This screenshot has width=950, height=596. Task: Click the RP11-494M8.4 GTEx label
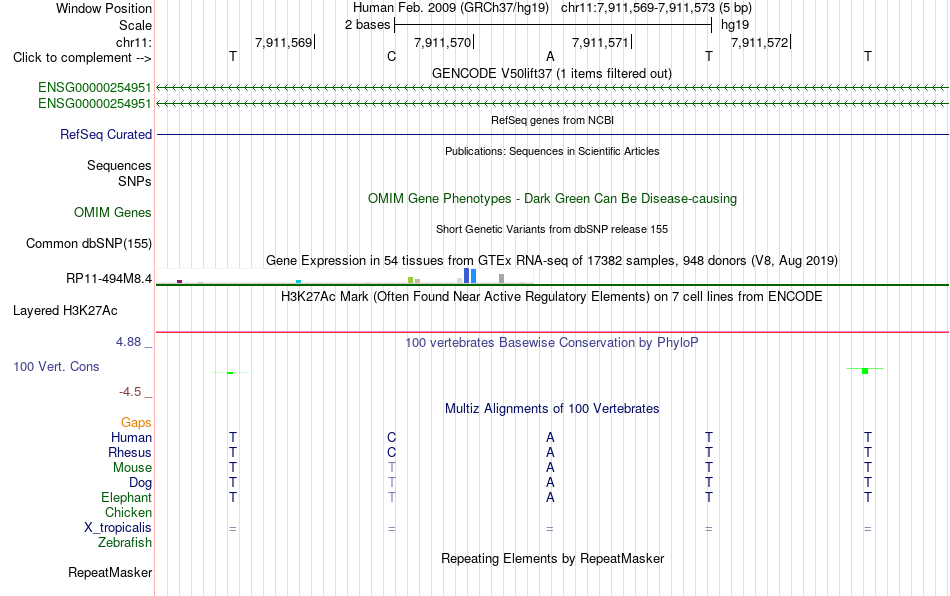click(x=109, y=279)
